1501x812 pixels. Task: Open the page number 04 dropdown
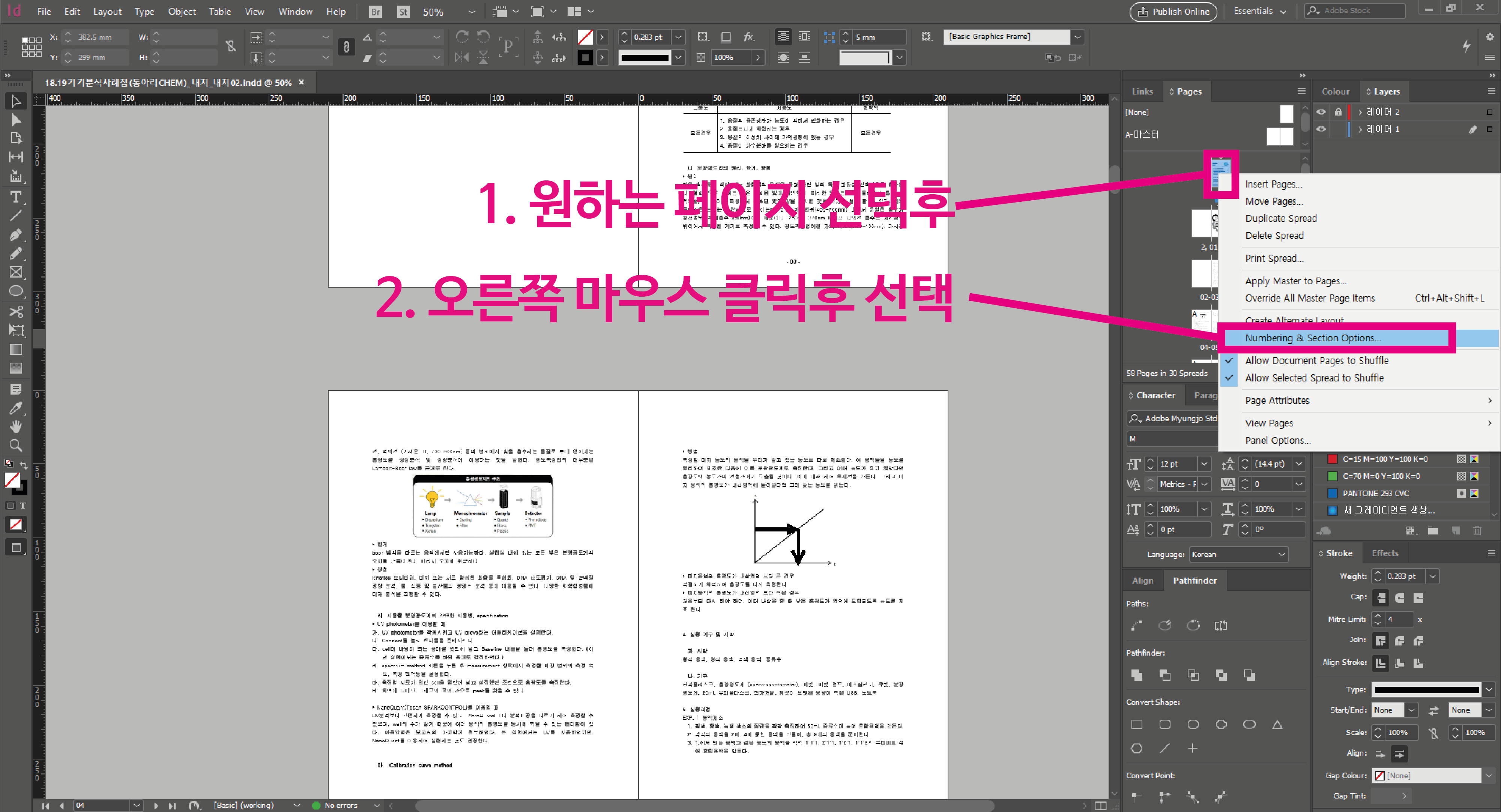pos(136,805)
